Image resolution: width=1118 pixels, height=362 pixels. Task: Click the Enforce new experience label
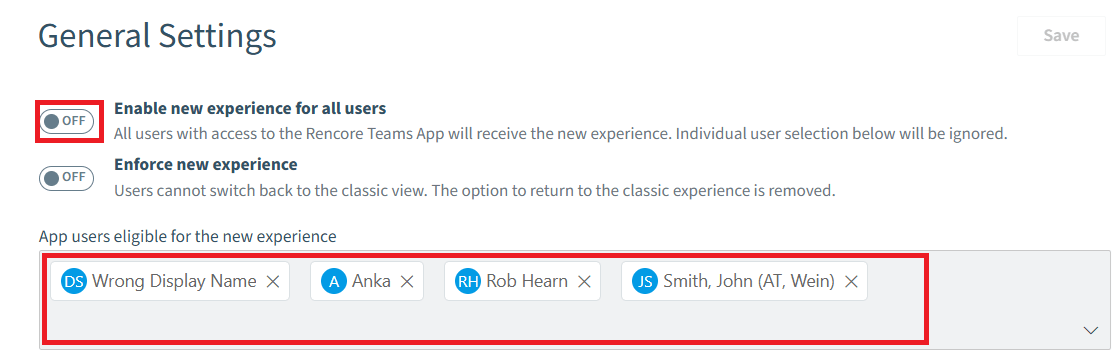click(205, 165)
